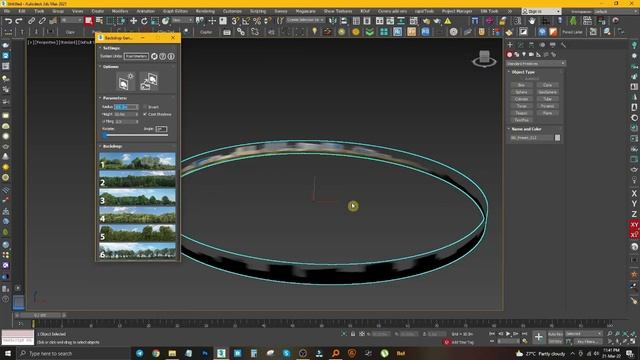Screen dimensions: 640x360
Task: Choose Rectangular Selection Region tool
Action: coord(110,21)
